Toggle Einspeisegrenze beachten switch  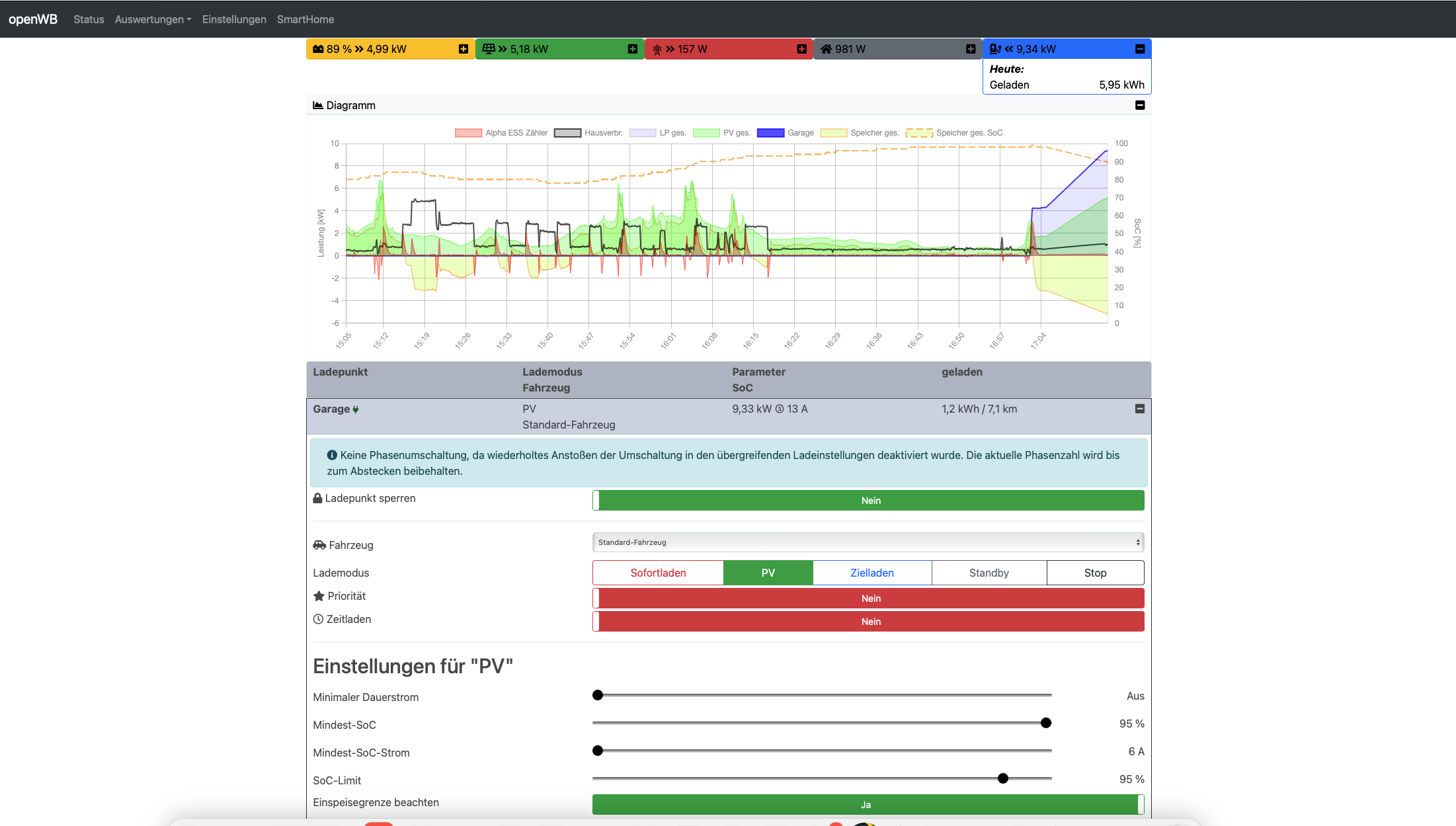868,805
